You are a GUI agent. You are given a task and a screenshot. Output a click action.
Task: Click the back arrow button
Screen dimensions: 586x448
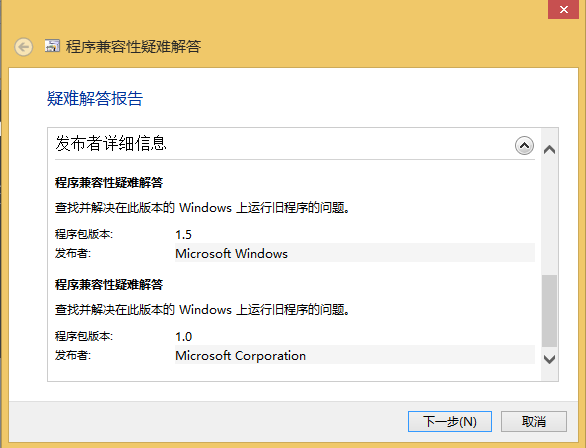24,47
